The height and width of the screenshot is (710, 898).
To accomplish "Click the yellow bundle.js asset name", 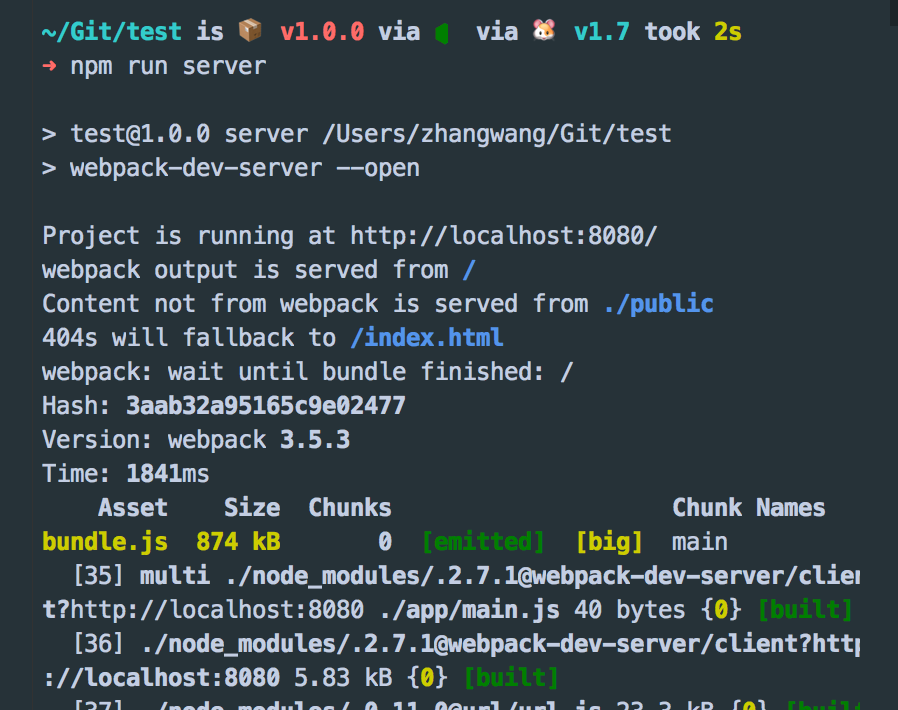I will click(105, 542).
